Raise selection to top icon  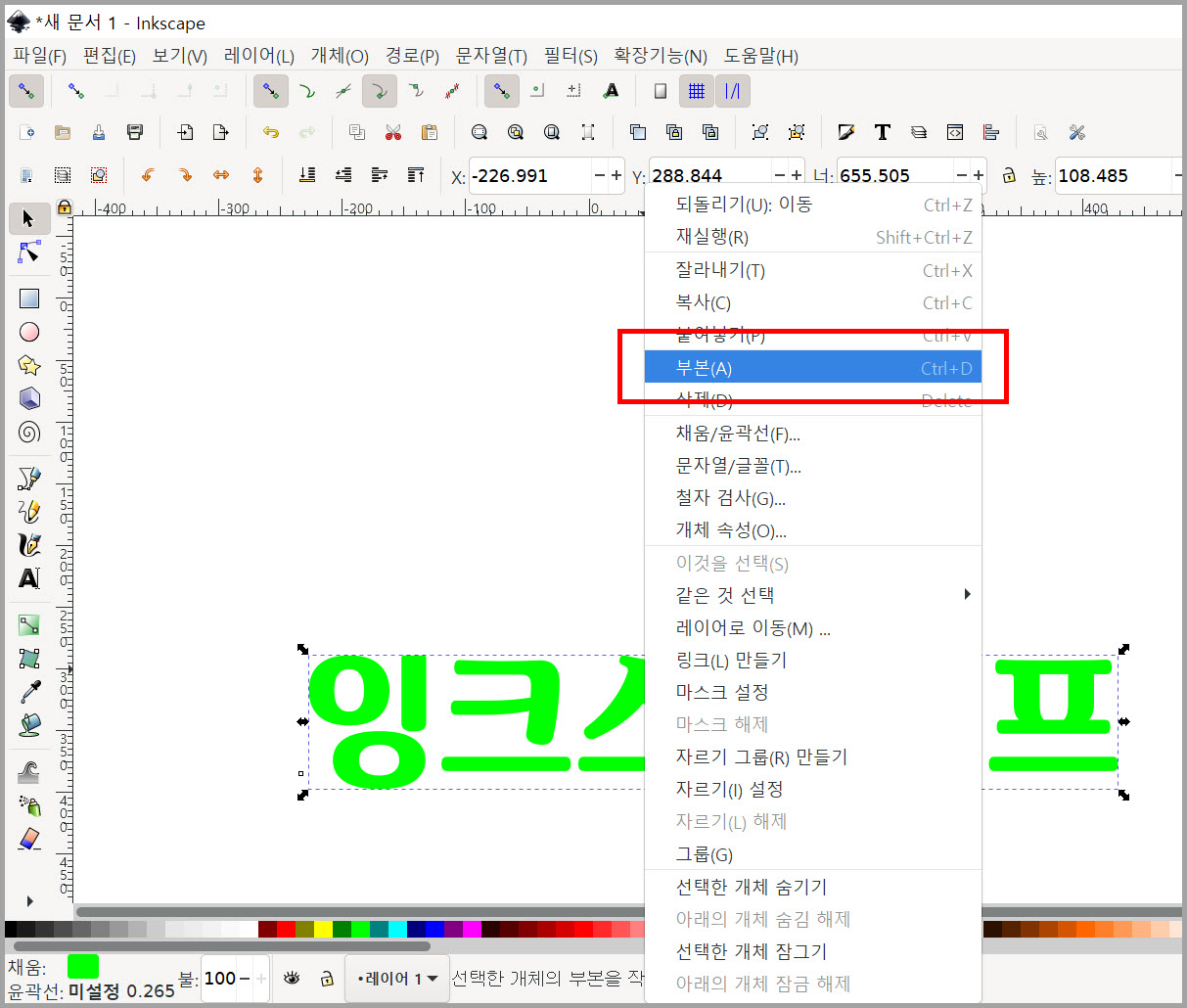click(x=416, y=175)
